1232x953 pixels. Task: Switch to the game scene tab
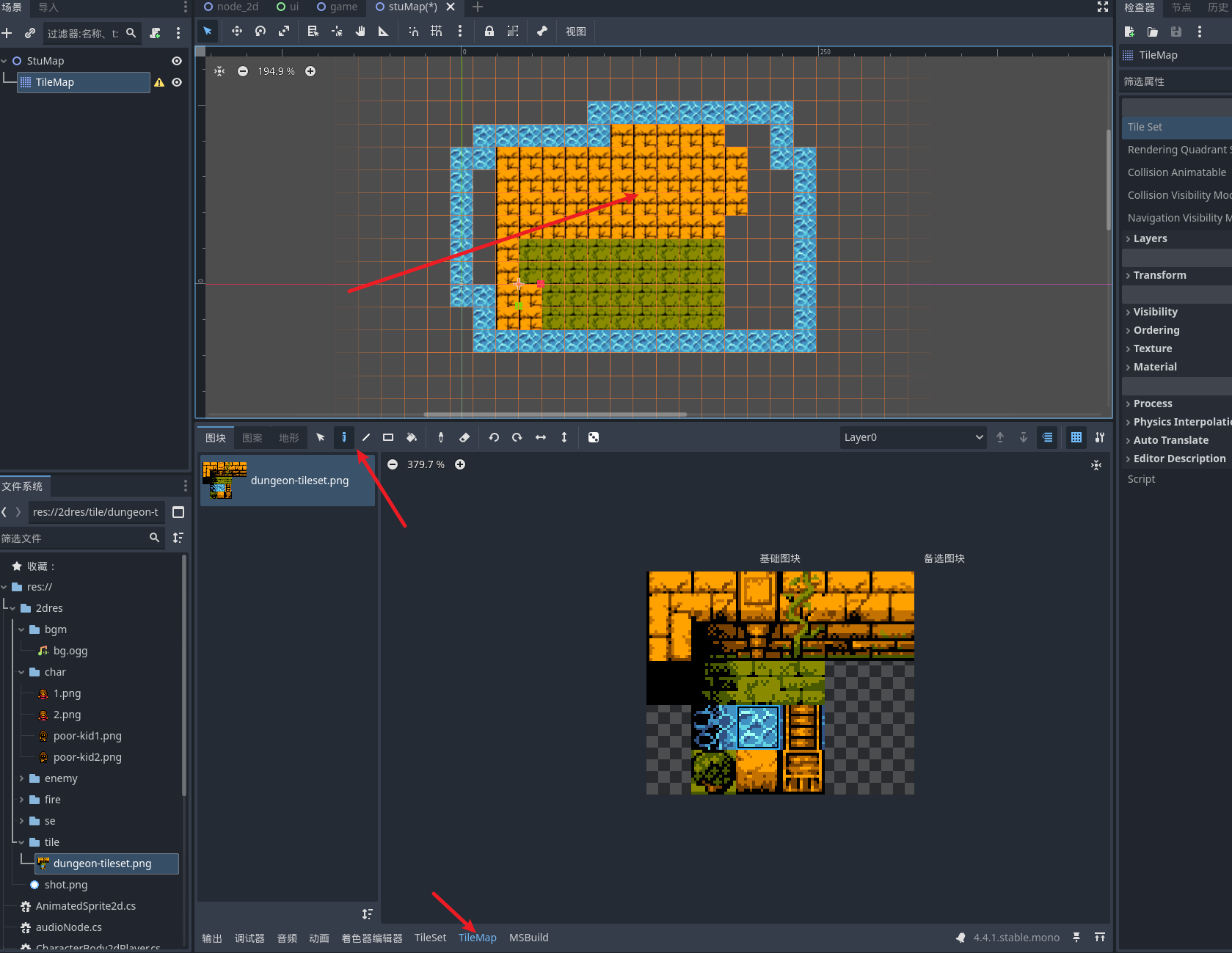(x=337, y=7)
